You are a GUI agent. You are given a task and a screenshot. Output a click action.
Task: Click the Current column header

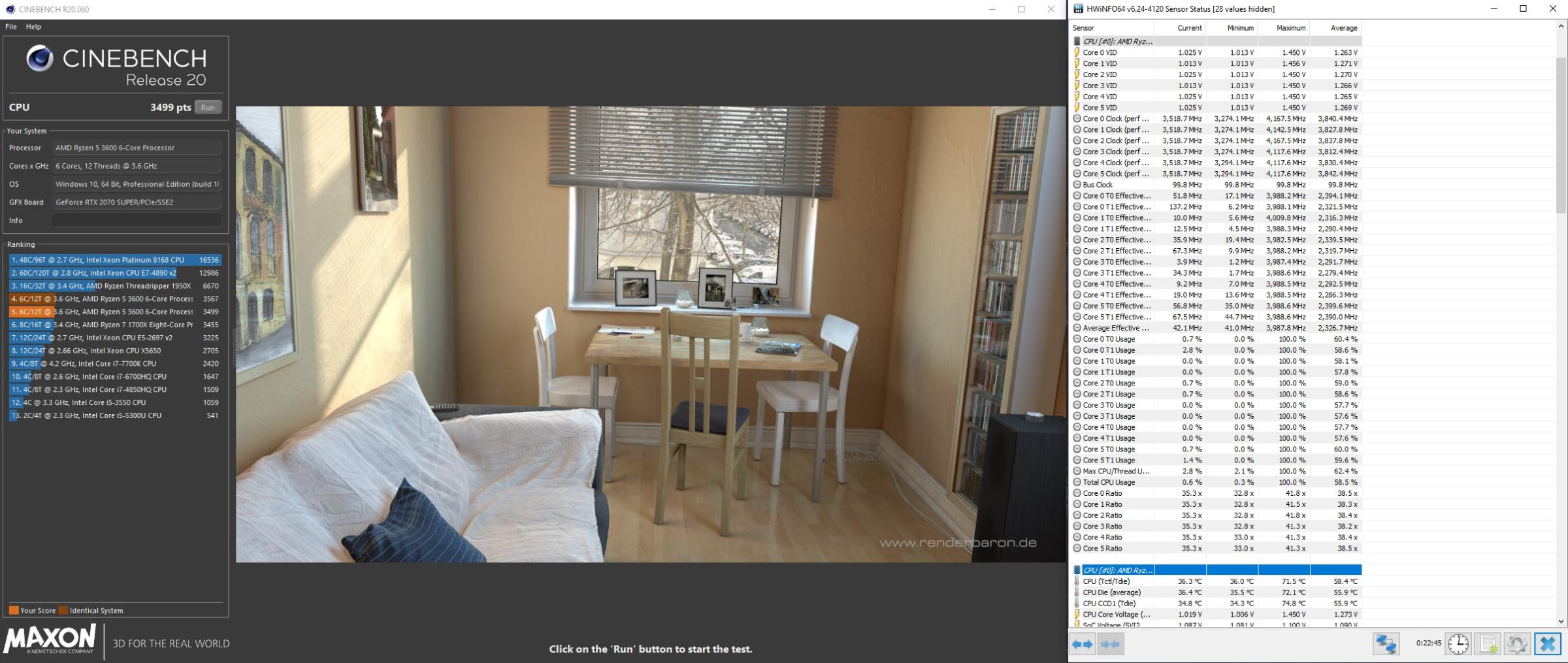(1180, 28)
